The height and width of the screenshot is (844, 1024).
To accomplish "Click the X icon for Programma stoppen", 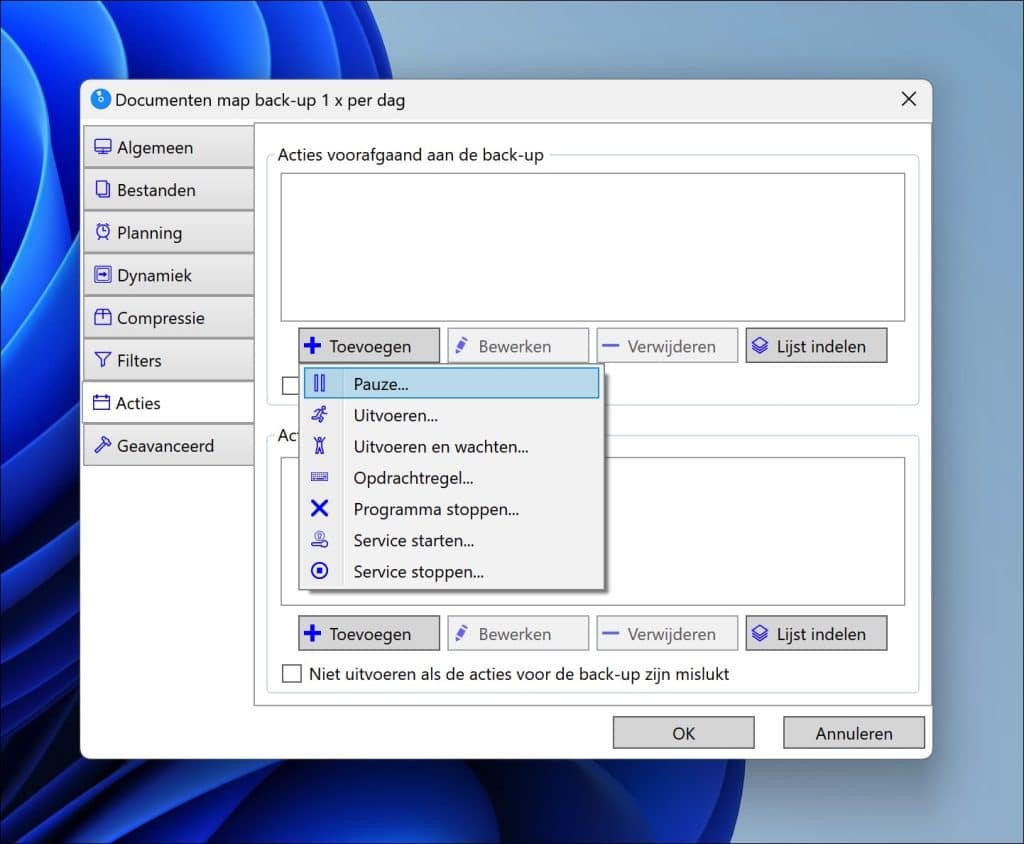I will 319,508.
